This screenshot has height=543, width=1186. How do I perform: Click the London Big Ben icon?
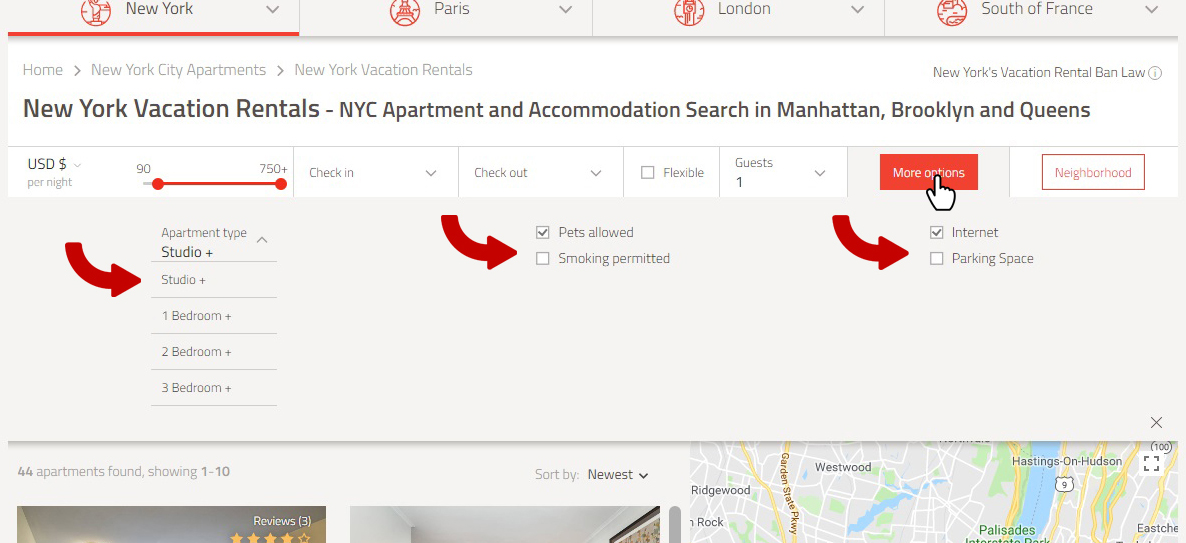pos(689,11)
